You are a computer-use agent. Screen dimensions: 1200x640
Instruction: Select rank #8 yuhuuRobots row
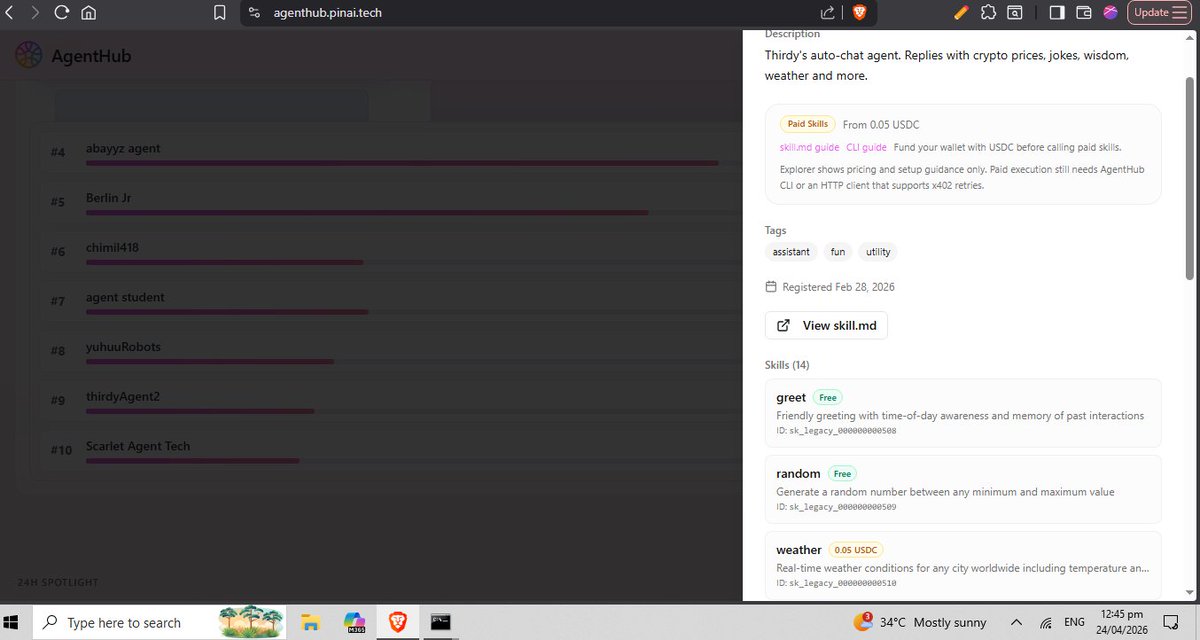390,351
